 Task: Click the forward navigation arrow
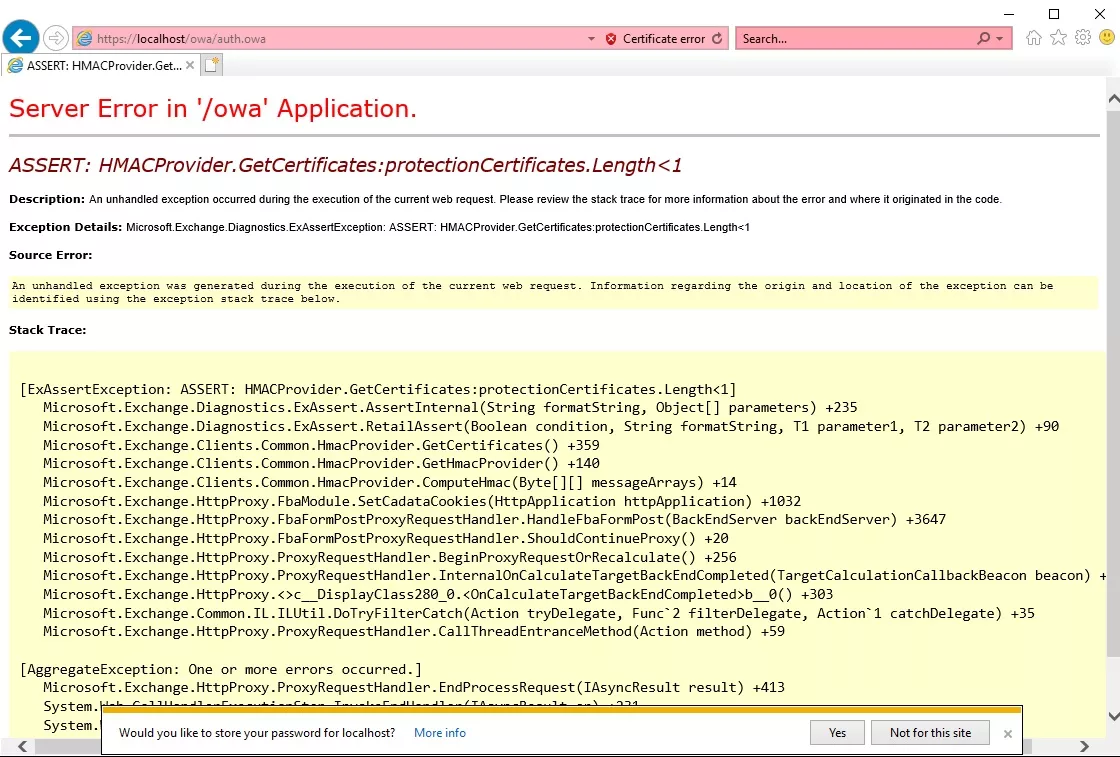[x=56, y=38]
